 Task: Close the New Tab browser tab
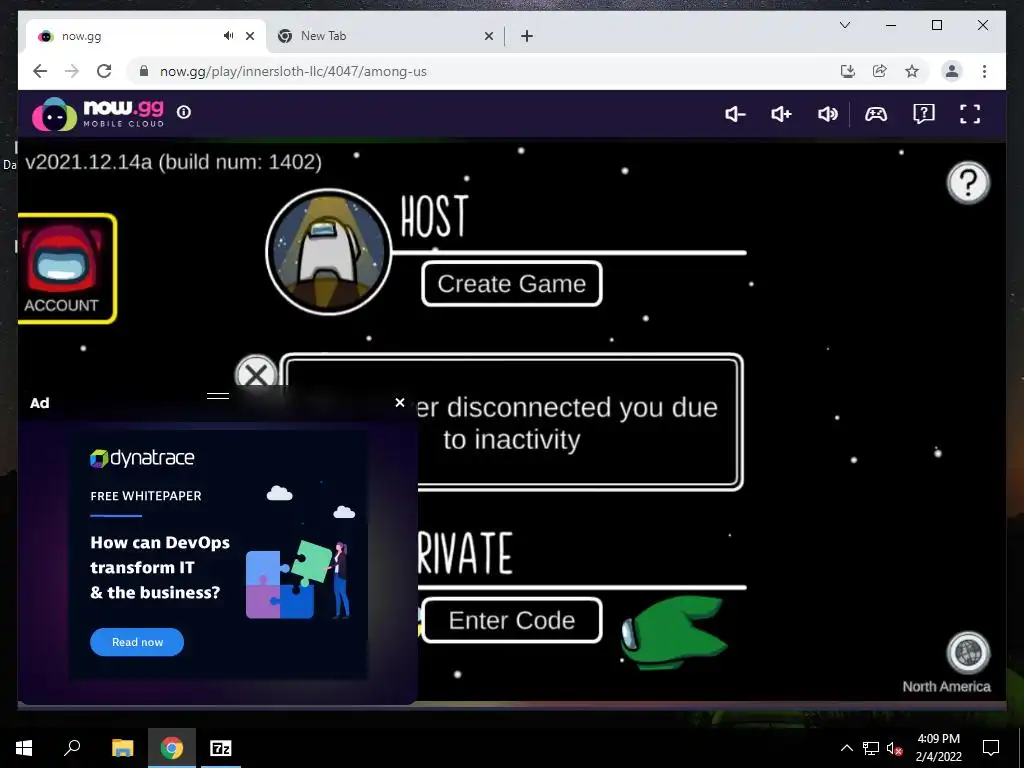pos(488,36)
